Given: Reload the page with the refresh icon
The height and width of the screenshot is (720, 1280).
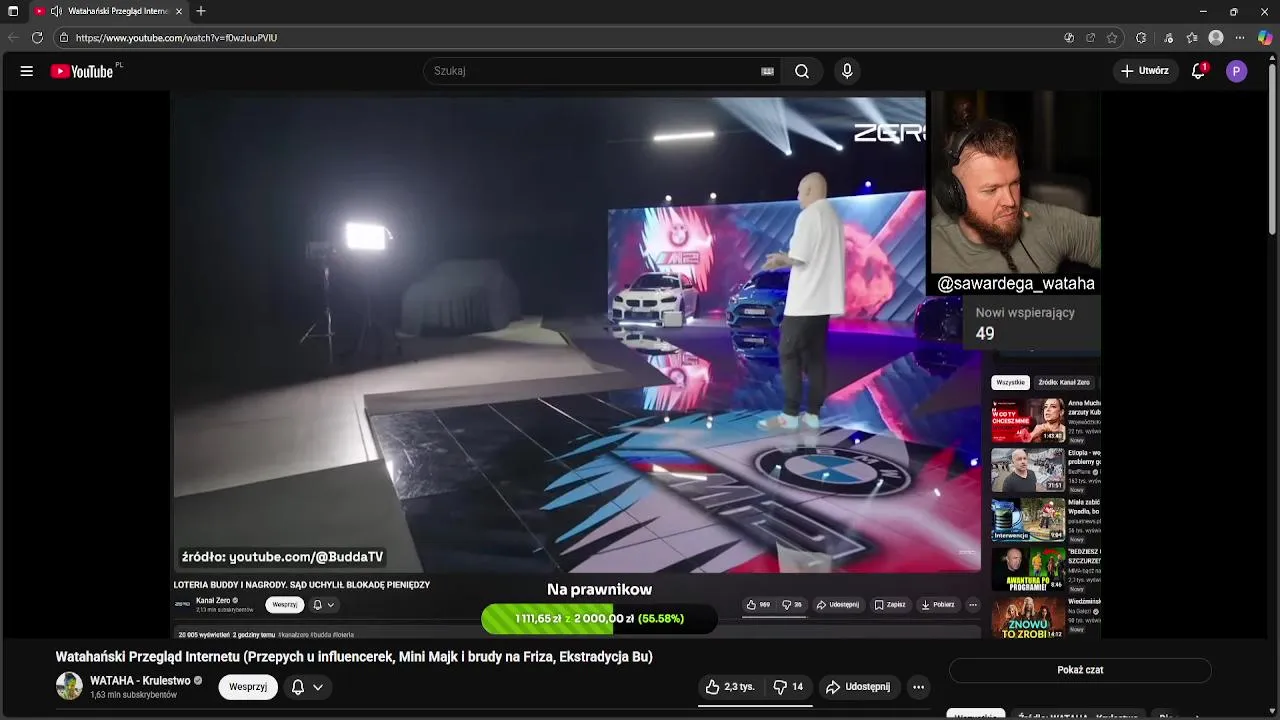Looking at the screenshot, I should coord(37,37).
